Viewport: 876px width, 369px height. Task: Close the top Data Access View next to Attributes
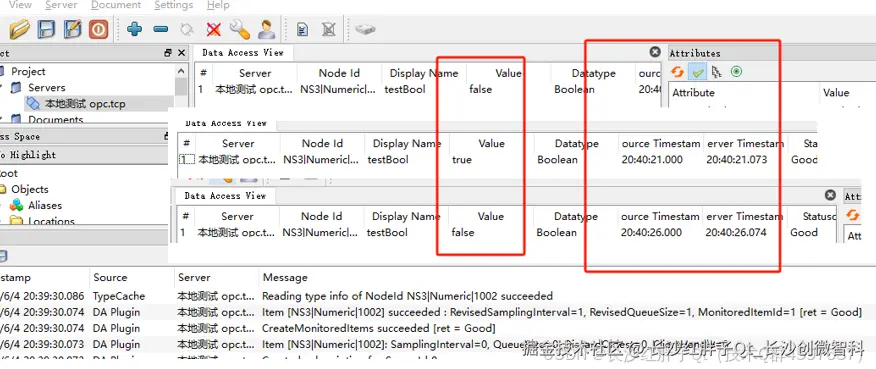tap(655, 52)
